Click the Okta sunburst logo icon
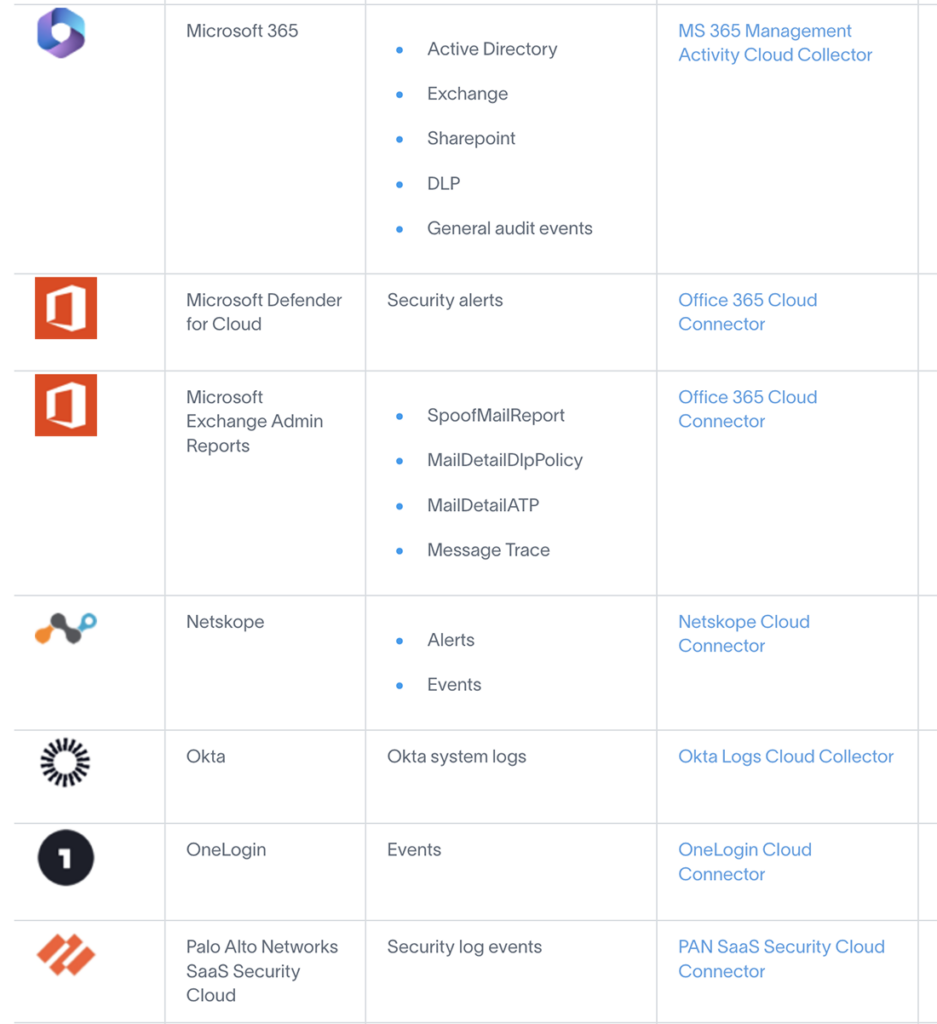 coord(65,763)
